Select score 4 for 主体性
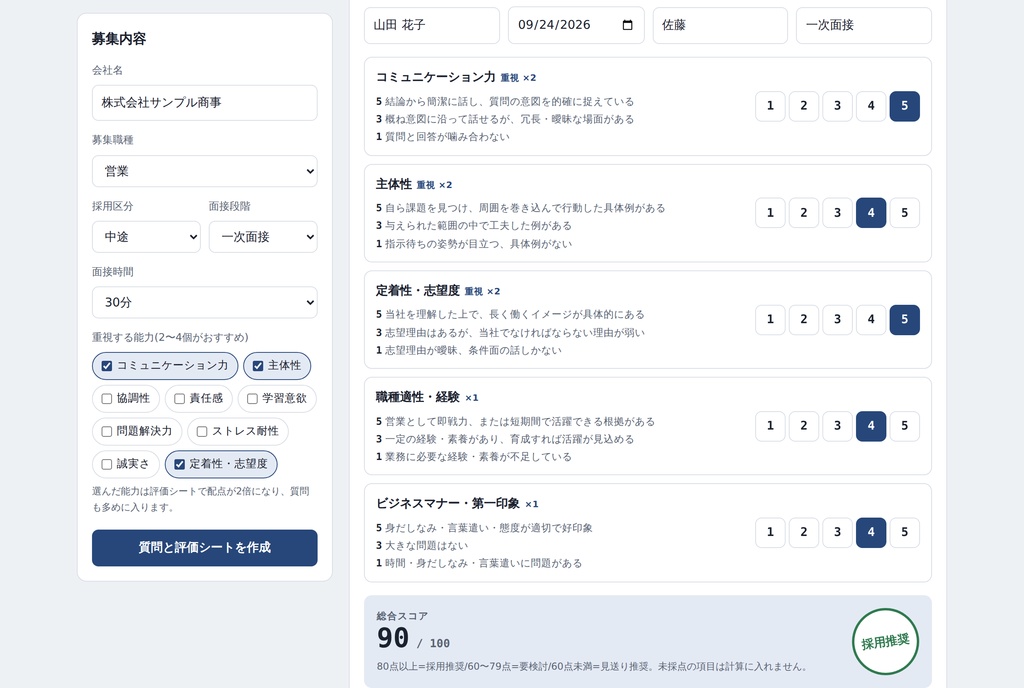 click(x=871, y=213)
